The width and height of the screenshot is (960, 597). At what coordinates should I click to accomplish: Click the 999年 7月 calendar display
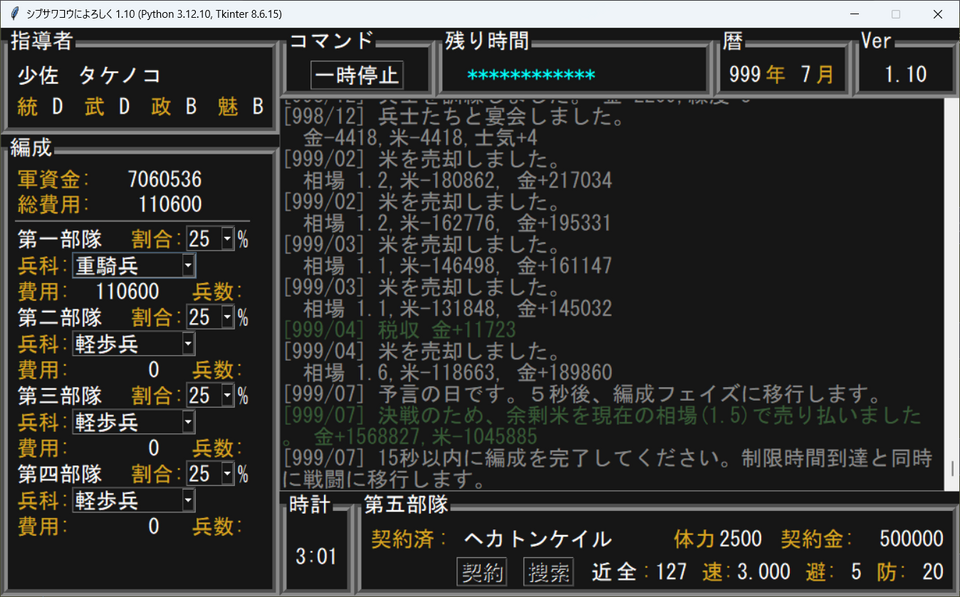[781, 75]
